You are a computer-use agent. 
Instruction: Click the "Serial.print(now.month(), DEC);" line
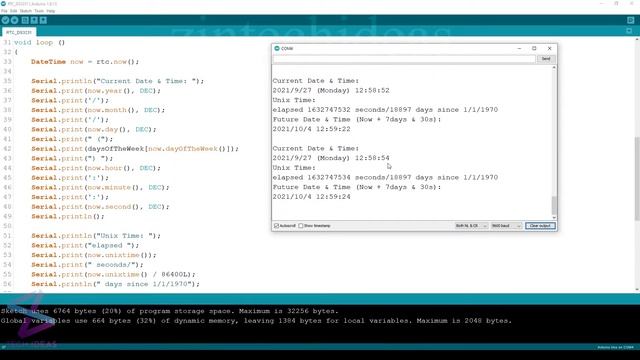pyautogui.click(x=98, y=110)
